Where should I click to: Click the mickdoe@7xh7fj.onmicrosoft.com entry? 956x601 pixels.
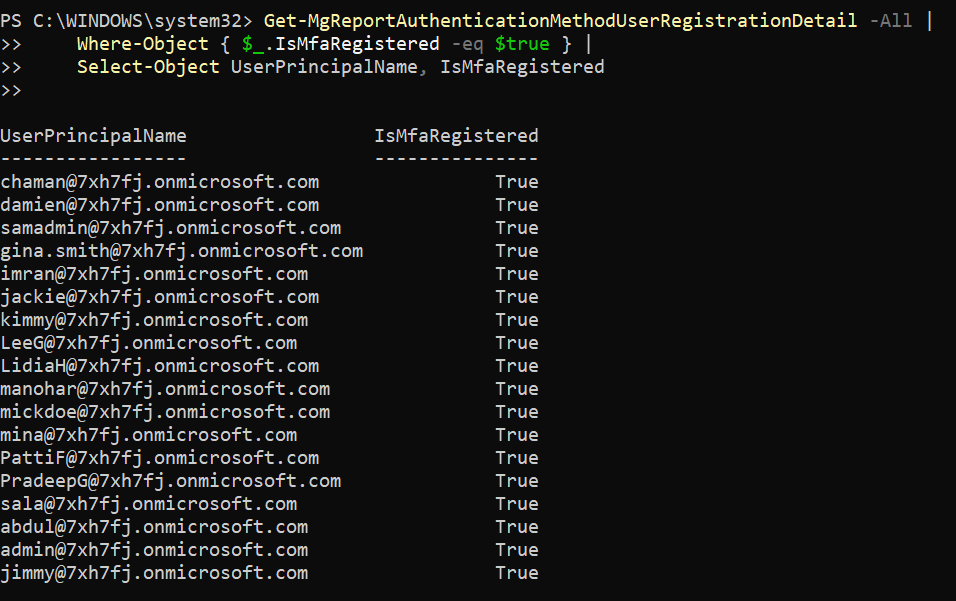pos(165,412)
